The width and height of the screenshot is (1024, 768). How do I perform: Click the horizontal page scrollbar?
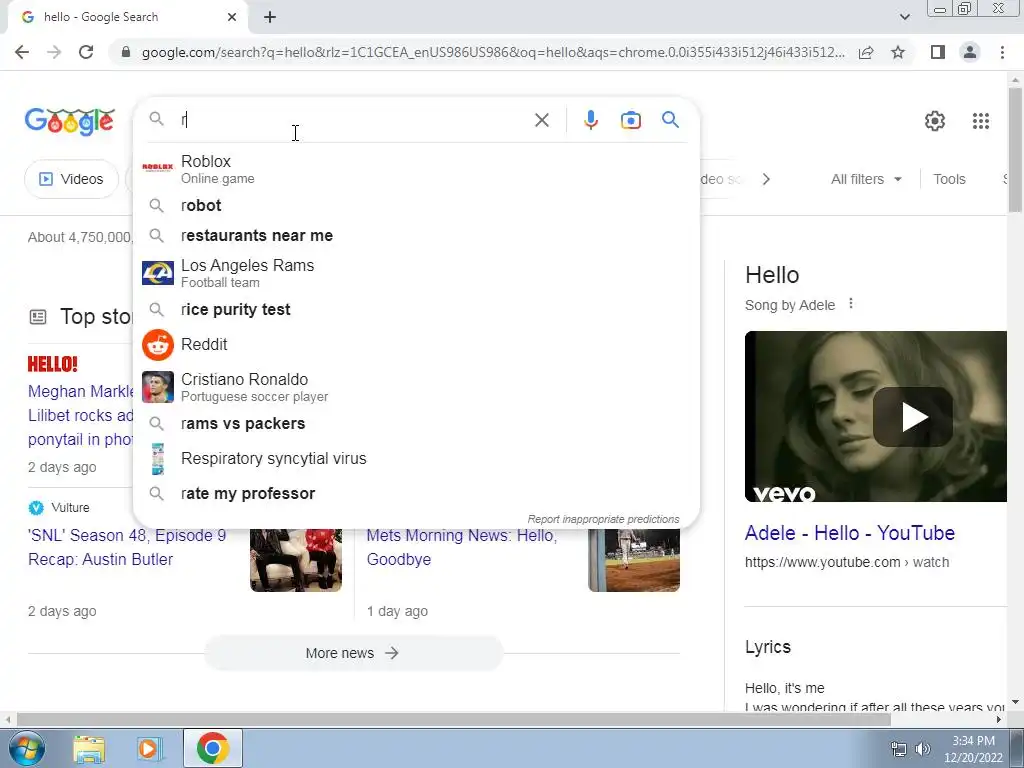coord(453,719)
